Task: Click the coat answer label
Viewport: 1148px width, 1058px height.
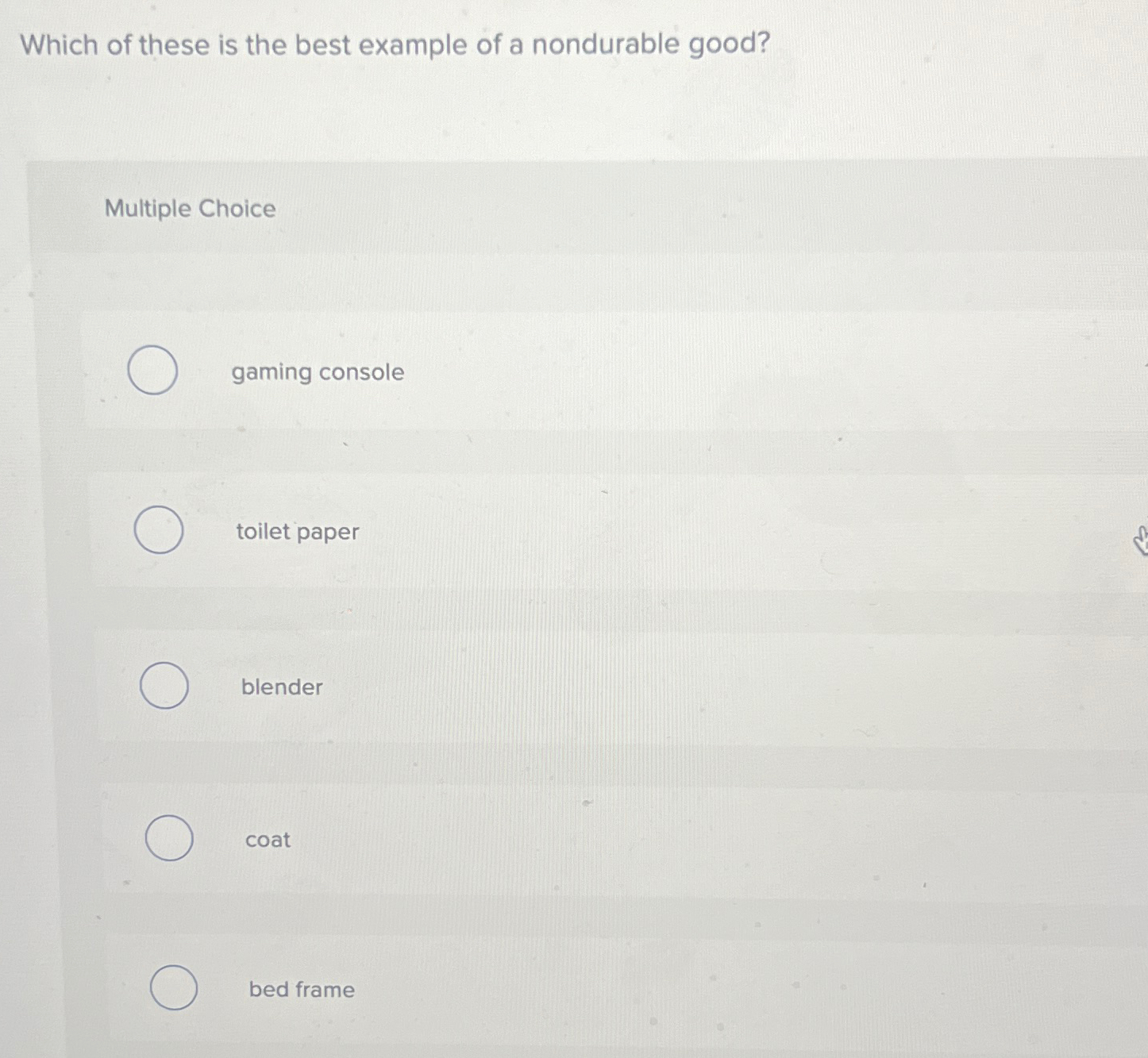Action: click(268, 840)
